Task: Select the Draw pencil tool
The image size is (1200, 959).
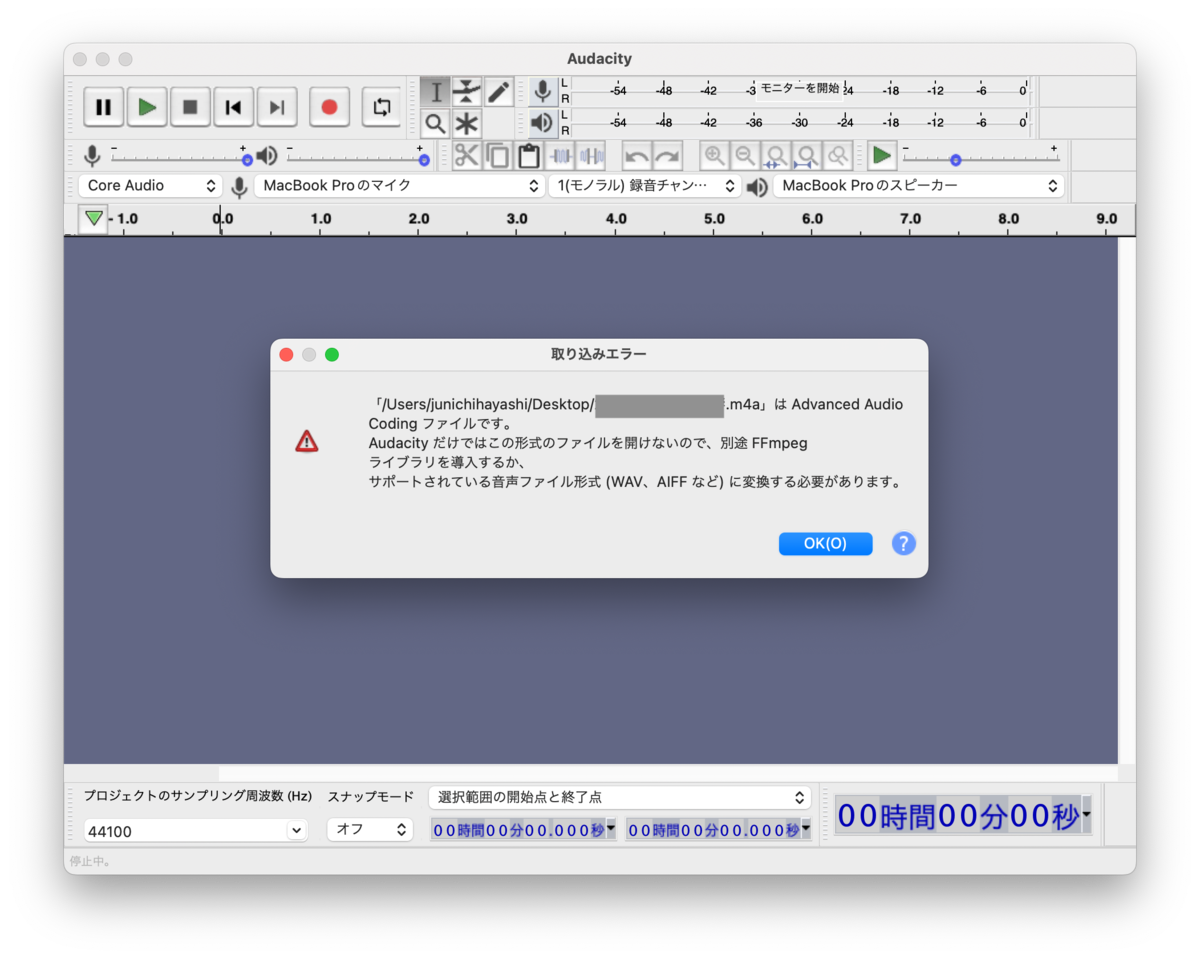Action: click(498, 92)
